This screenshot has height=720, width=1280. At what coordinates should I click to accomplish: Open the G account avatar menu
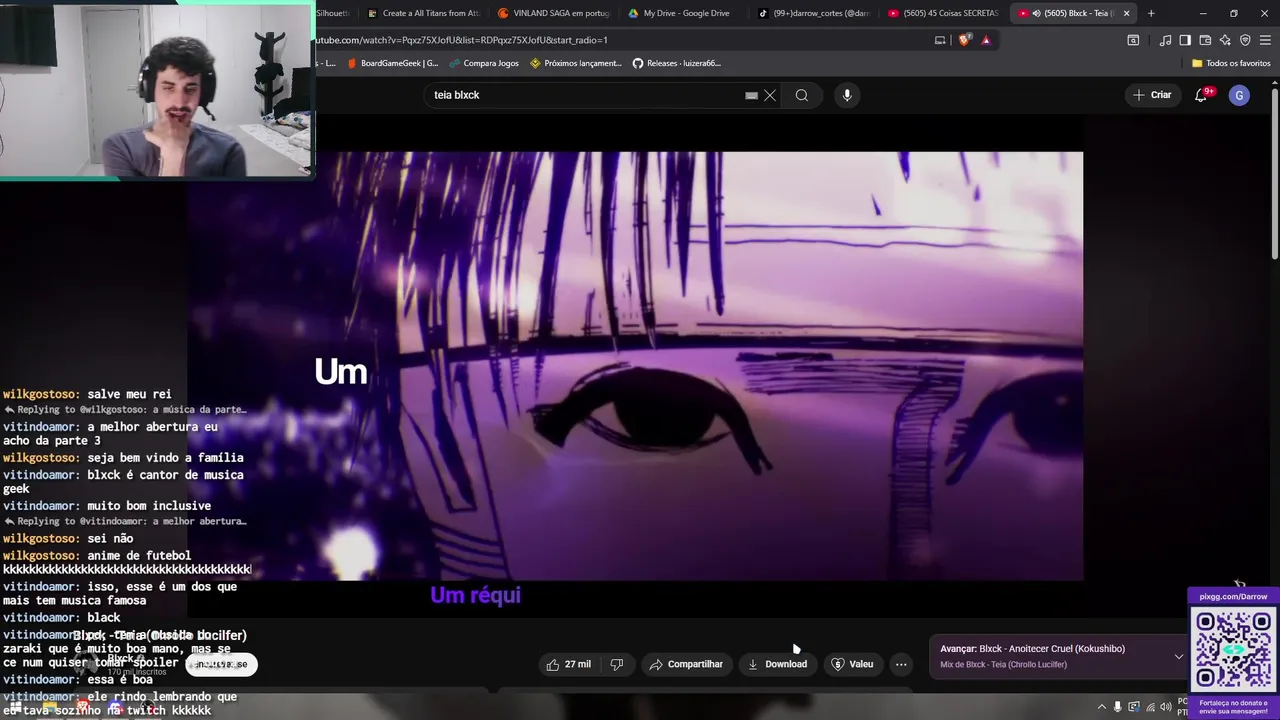(1240, 95)
